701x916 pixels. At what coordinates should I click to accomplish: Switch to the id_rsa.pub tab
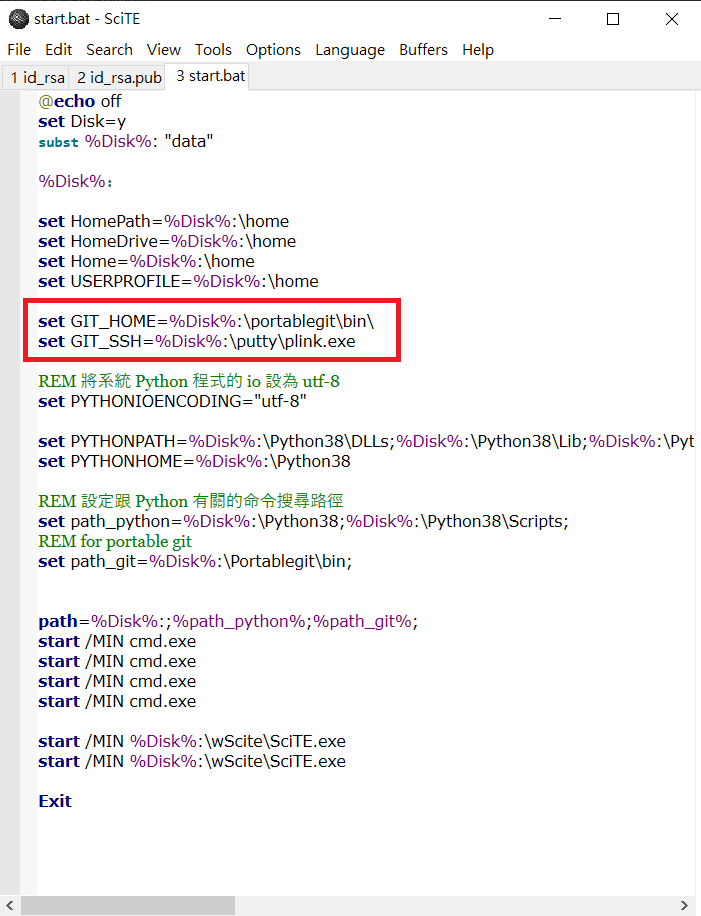tap(119, 77)
